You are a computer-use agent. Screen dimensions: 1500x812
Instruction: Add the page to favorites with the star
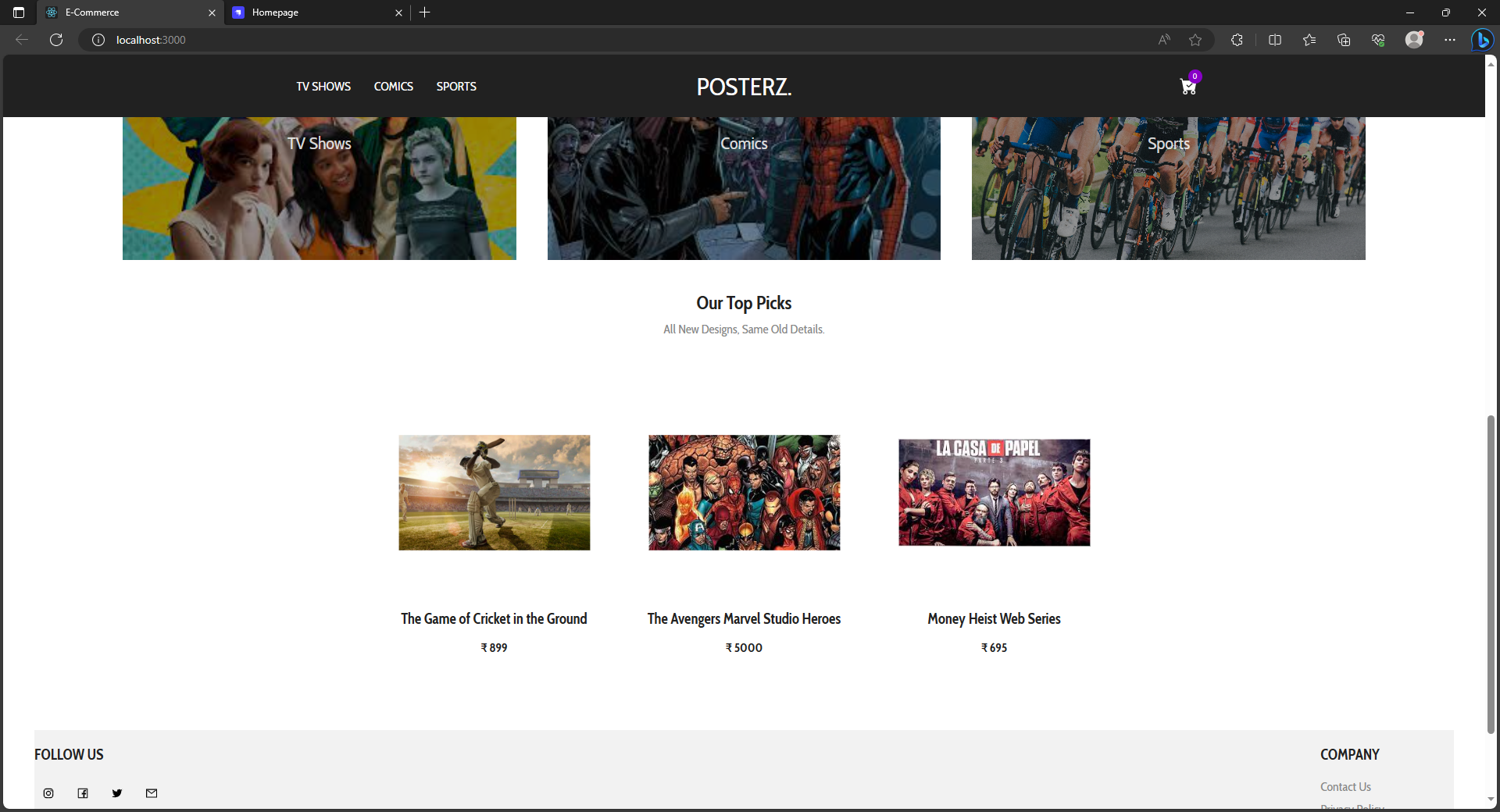point(1195,40)
